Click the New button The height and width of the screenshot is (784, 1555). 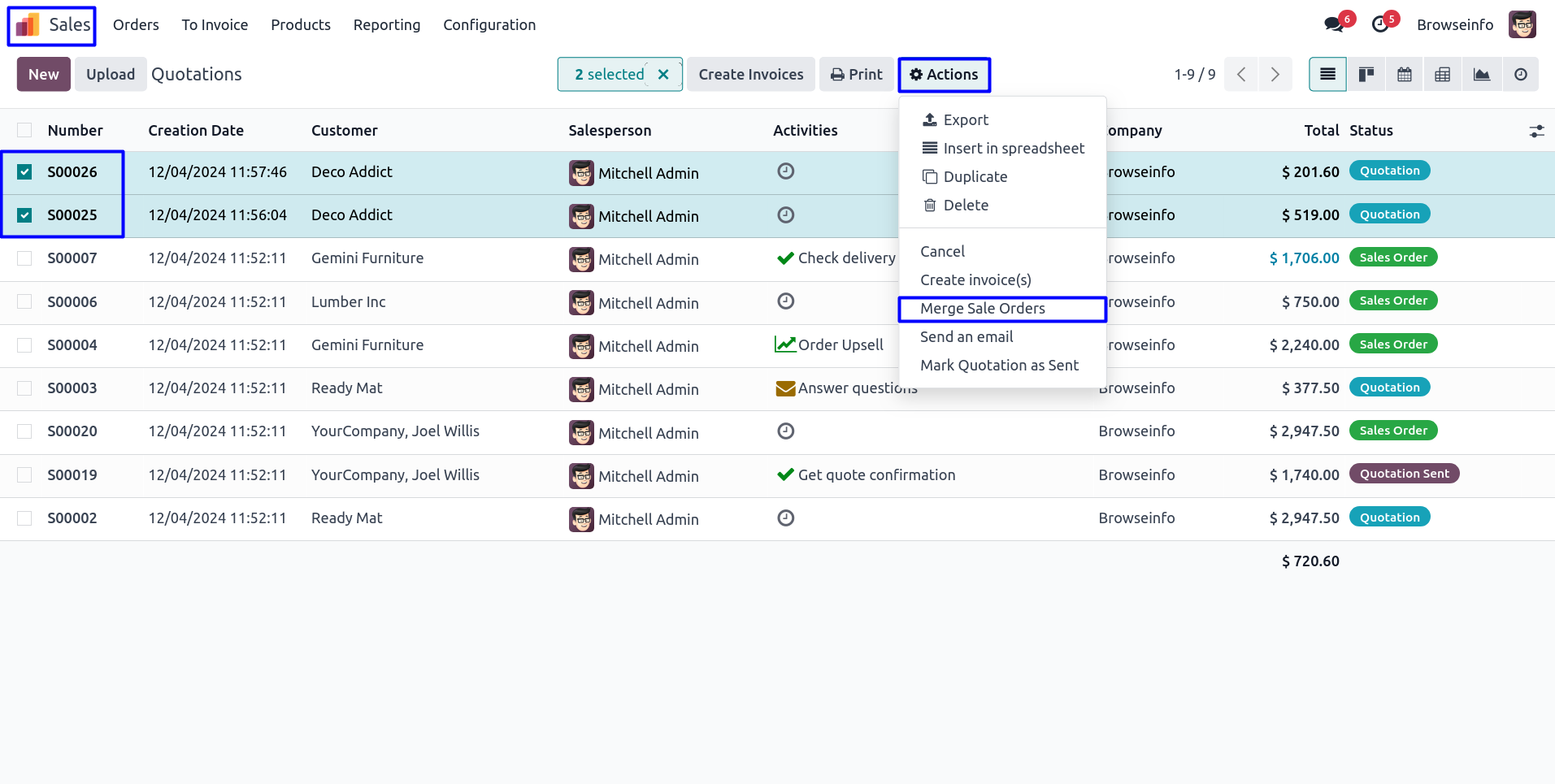(x=44, y=75)
